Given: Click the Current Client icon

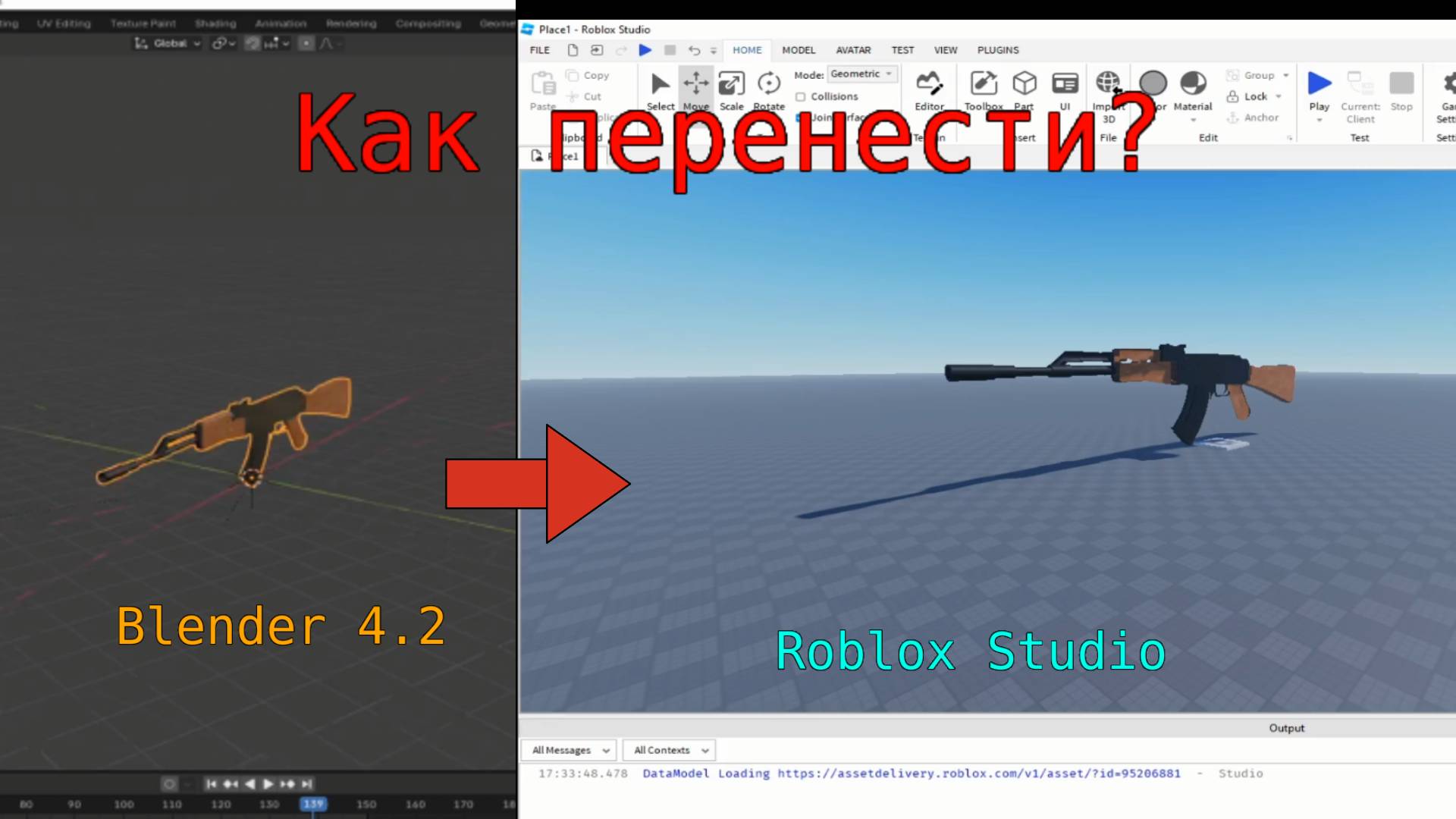Looking at the screenshot, I should coord(1360,82).
